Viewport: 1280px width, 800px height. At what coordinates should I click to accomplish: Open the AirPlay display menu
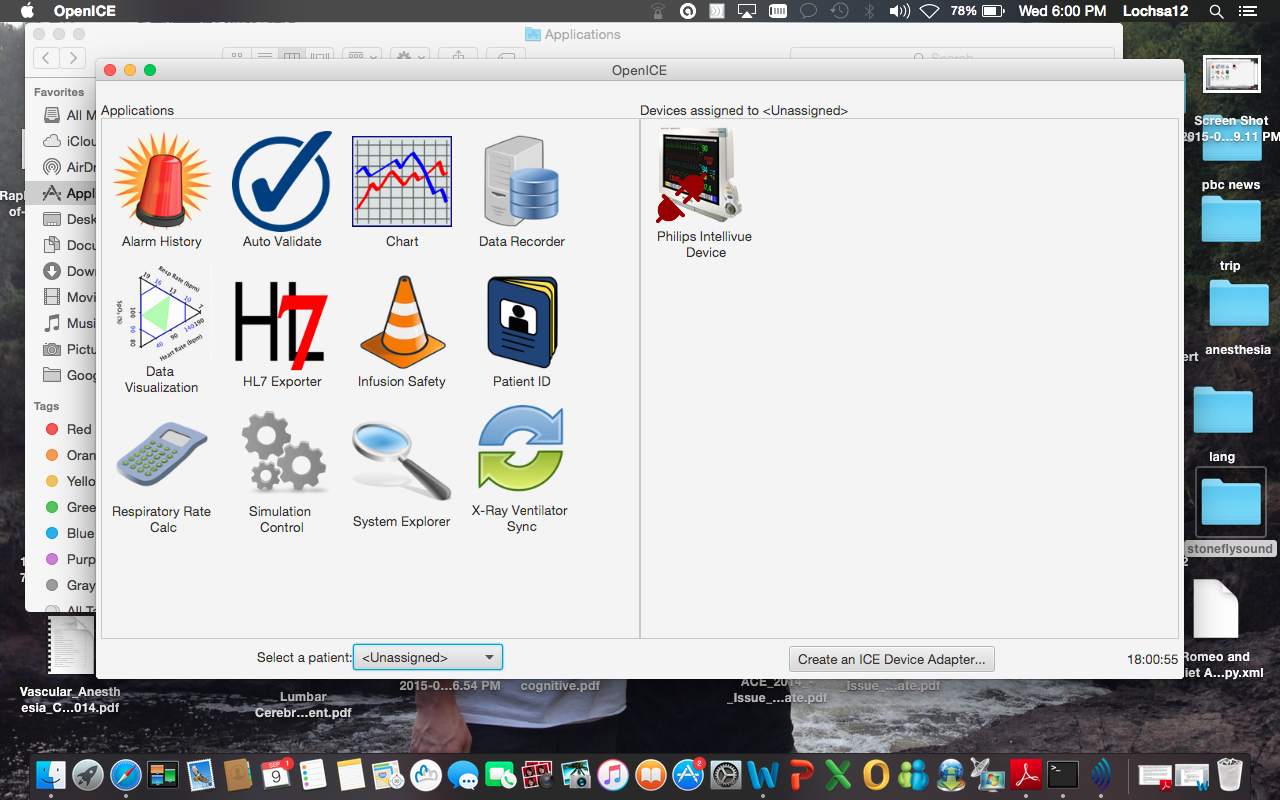(747, 11)
